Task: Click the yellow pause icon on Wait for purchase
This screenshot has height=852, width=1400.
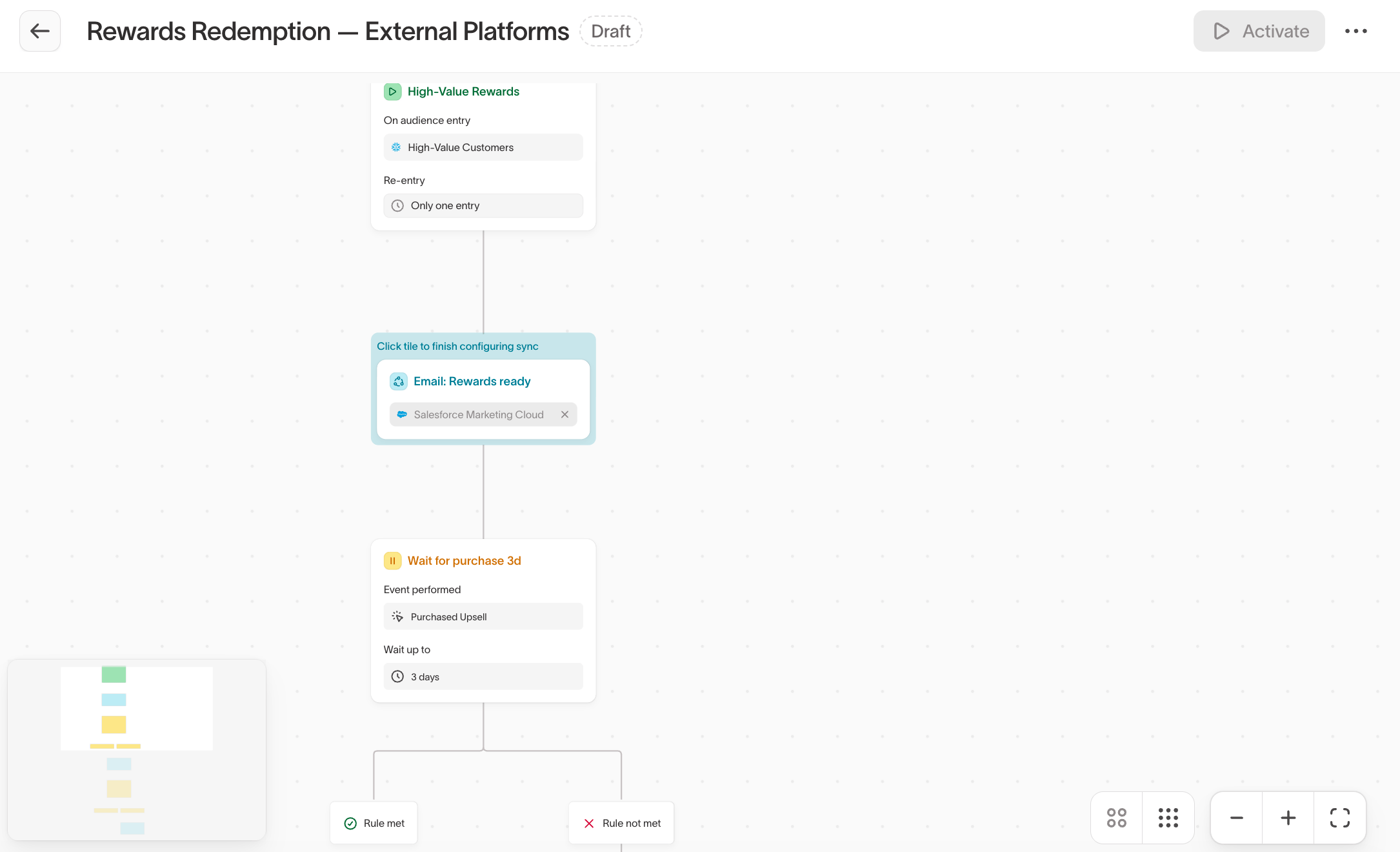Action: point(392,561)
